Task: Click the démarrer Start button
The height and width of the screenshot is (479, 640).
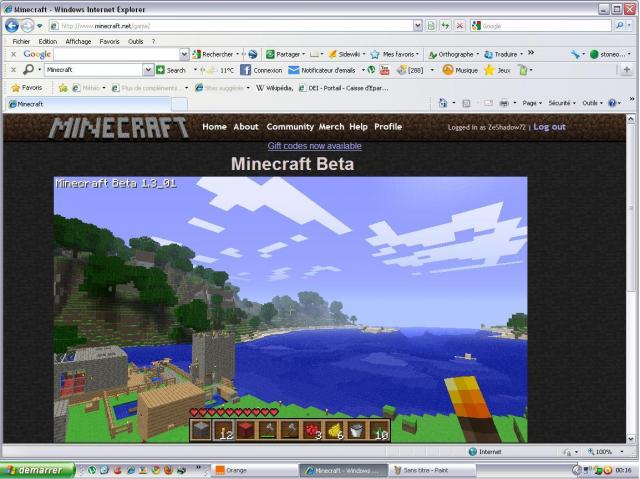Action: pyautogui.click(x=38, y=470)
